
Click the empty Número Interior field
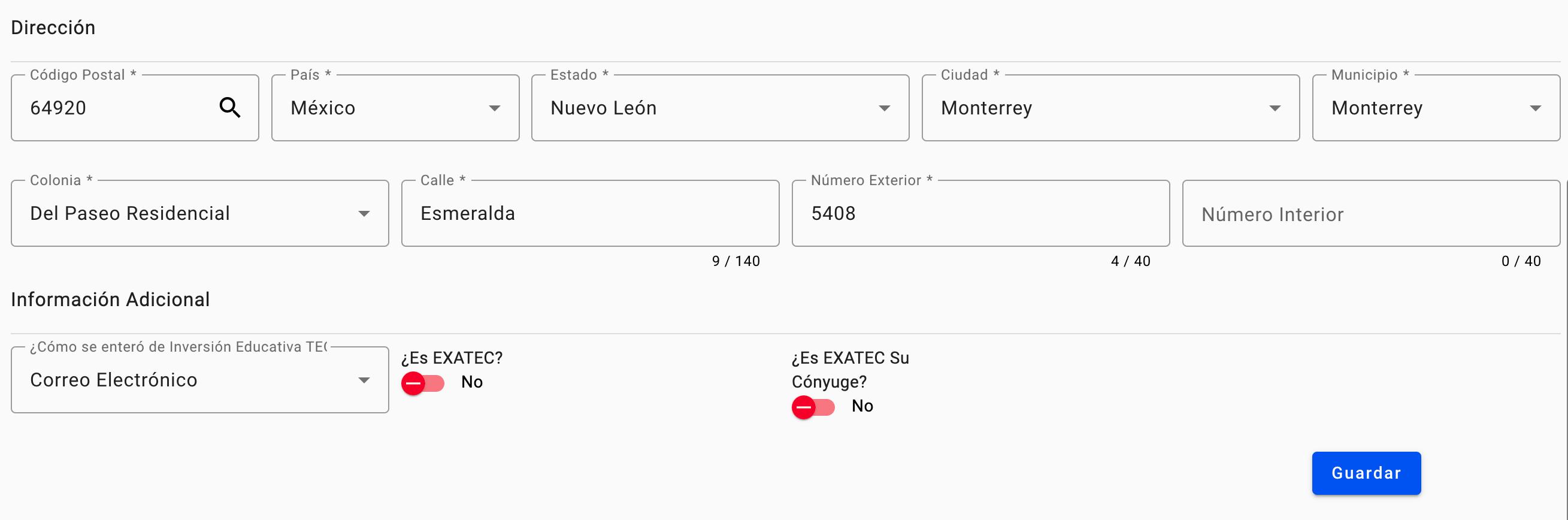pos(1370,214)
